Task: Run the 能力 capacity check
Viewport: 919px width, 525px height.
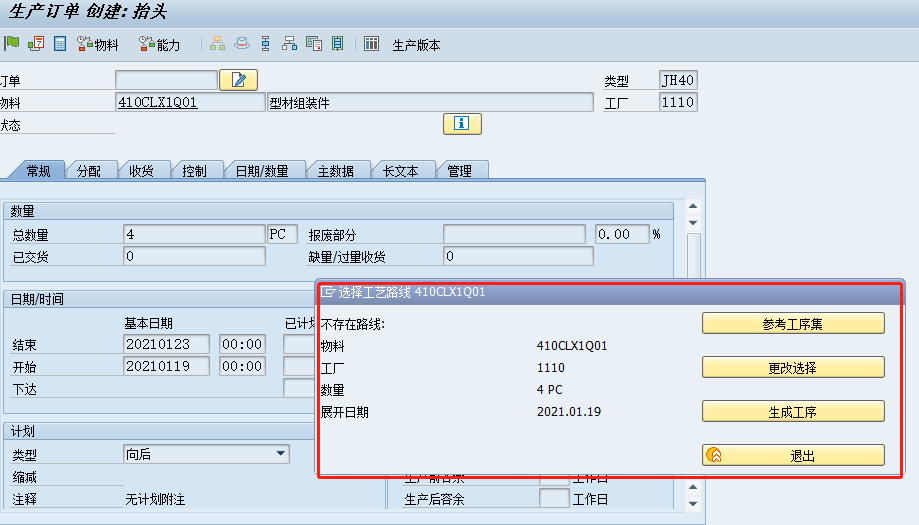Action: click(159, 44)
